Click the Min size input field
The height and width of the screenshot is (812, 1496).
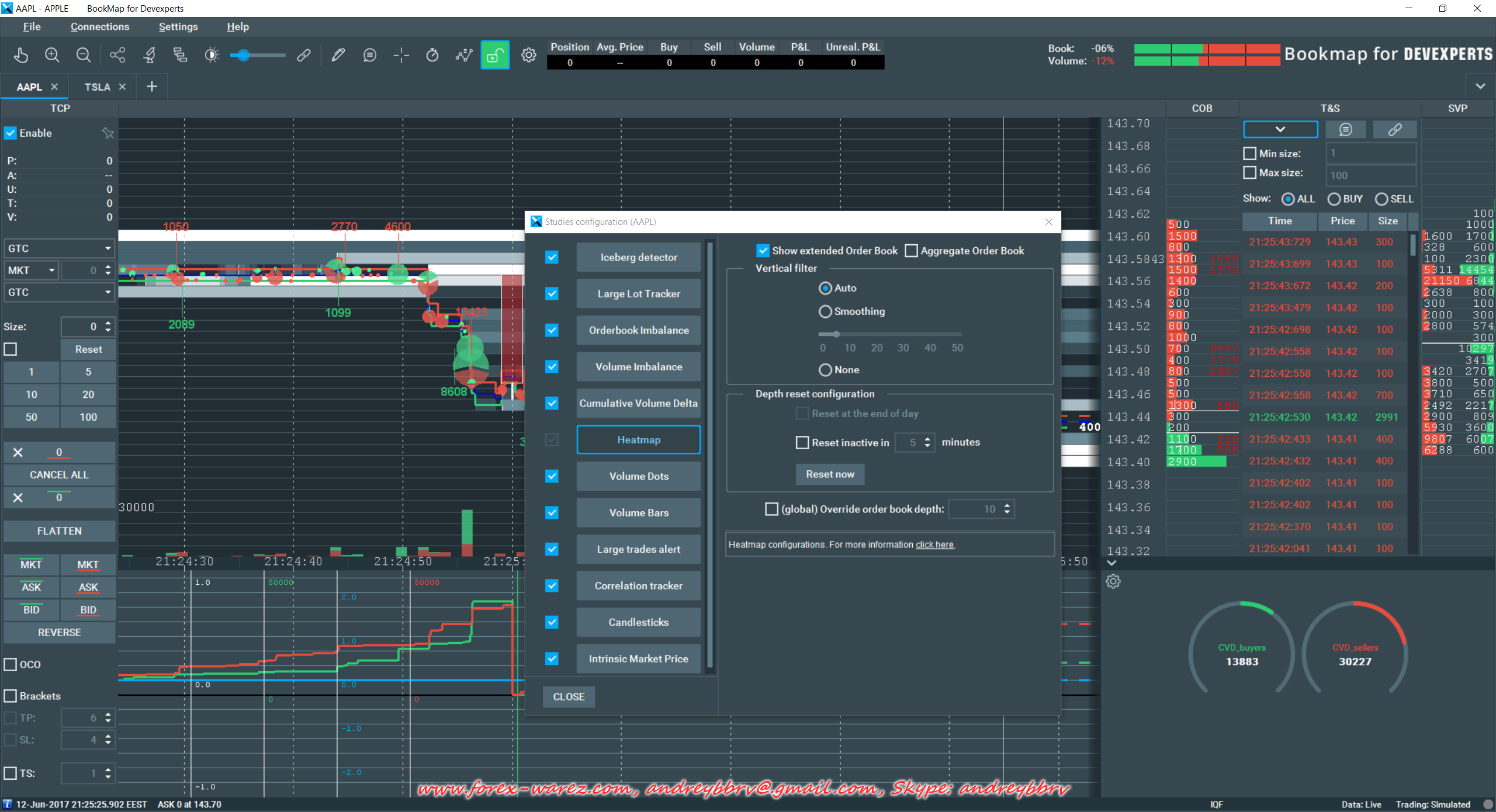[1370, 154]
